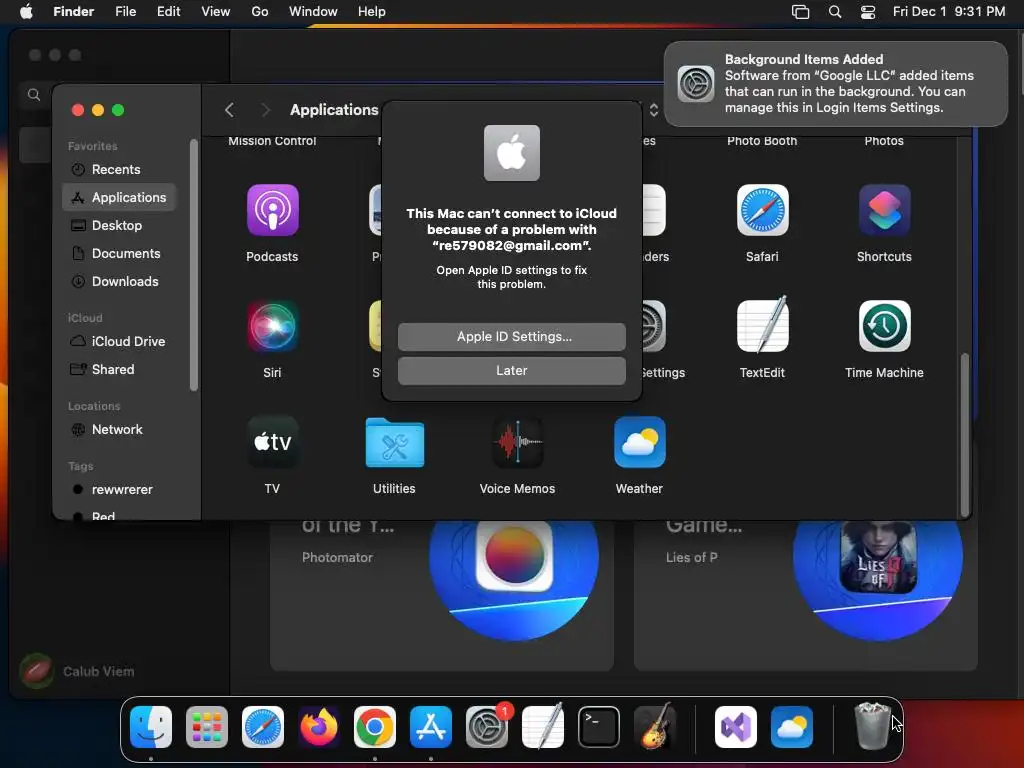The image size is (1024, 768).
Task: Click the Mission Control label
Action: (272, 141)
